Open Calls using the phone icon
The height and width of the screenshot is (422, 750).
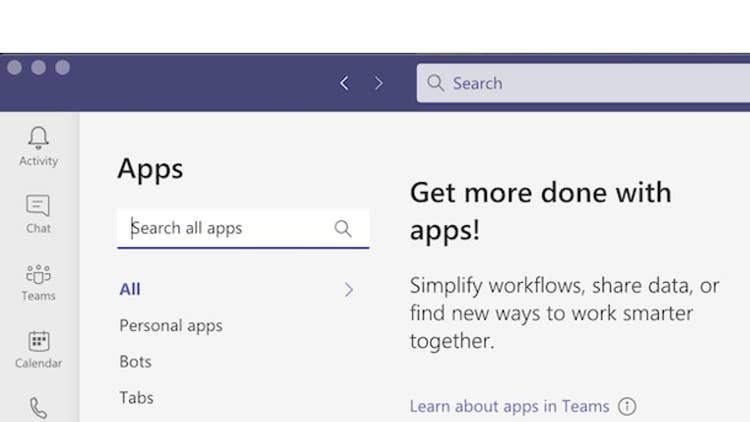tap(38, 407)
